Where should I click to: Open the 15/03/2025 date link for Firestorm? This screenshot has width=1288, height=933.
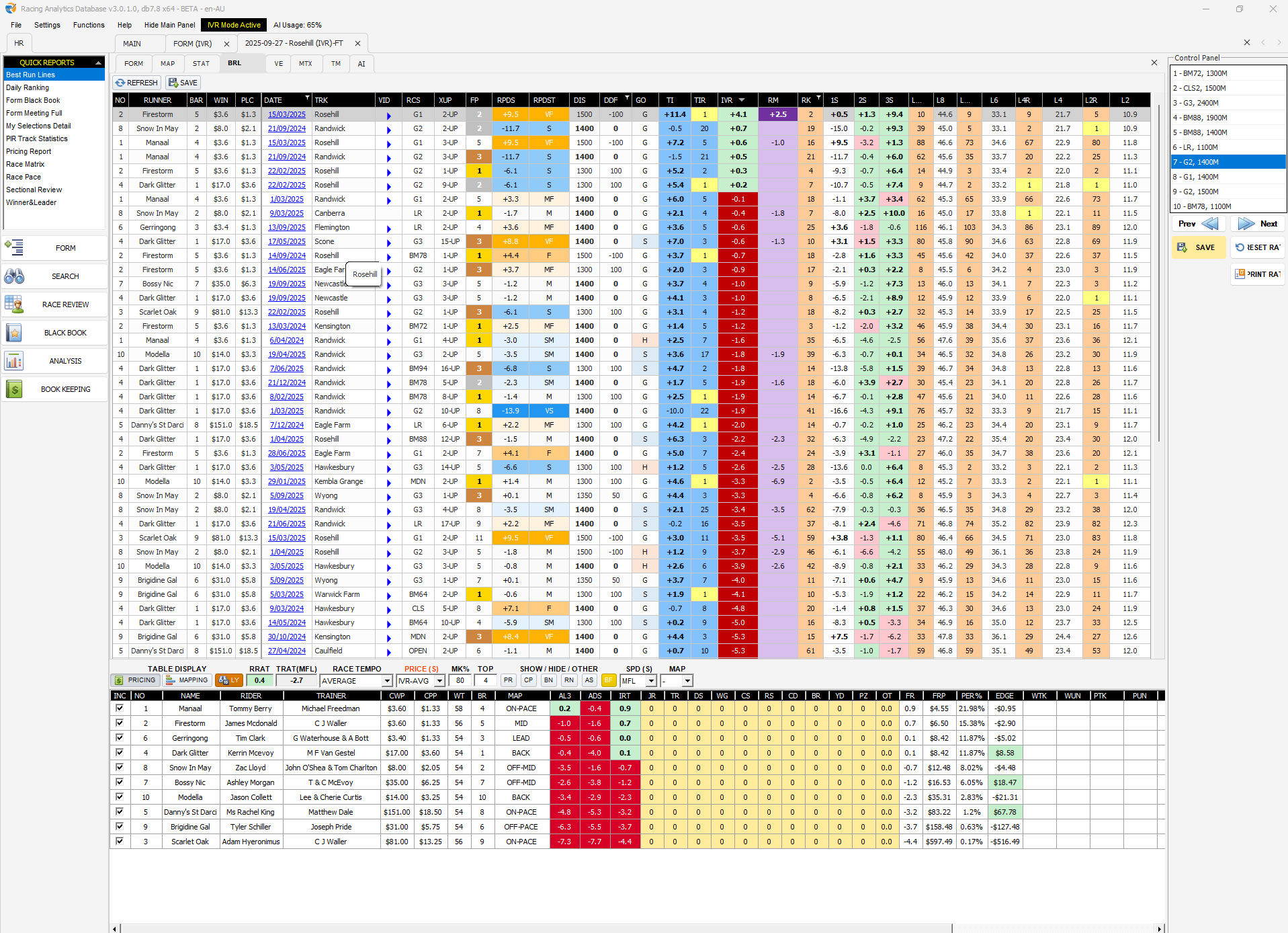286,114
